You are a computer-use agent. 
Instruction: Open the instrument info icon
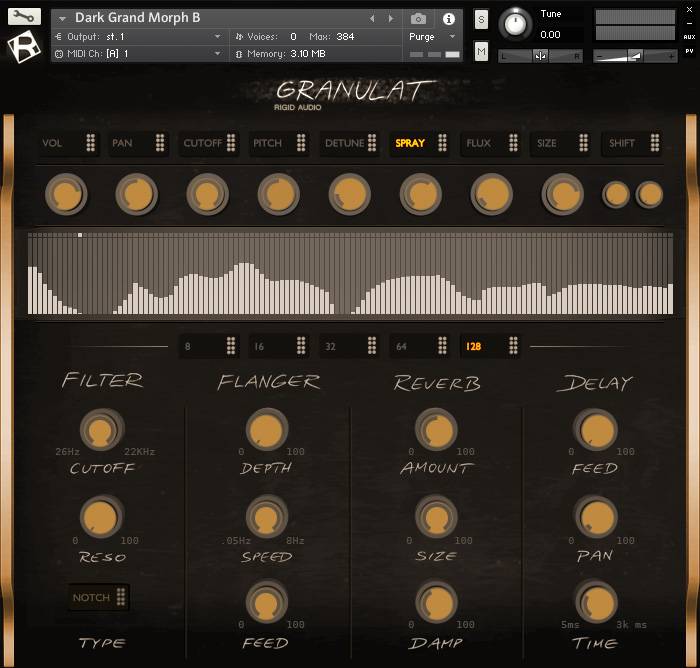click(448, 18)
